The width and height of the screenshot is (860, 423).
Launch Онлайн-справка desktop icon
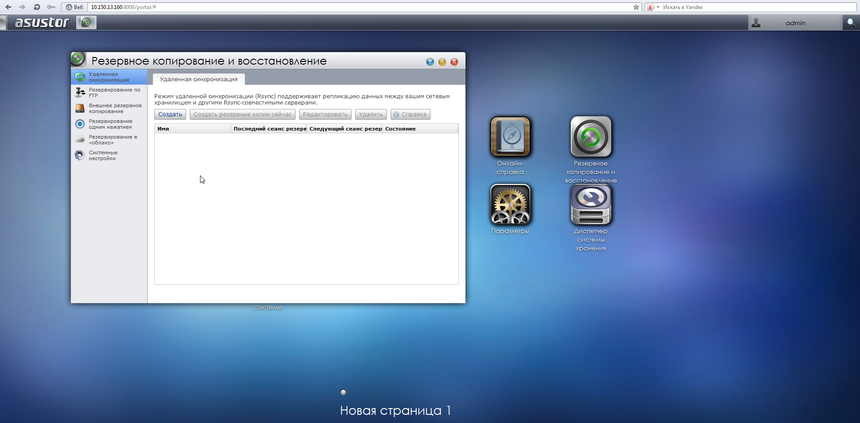tap(510, 137)
